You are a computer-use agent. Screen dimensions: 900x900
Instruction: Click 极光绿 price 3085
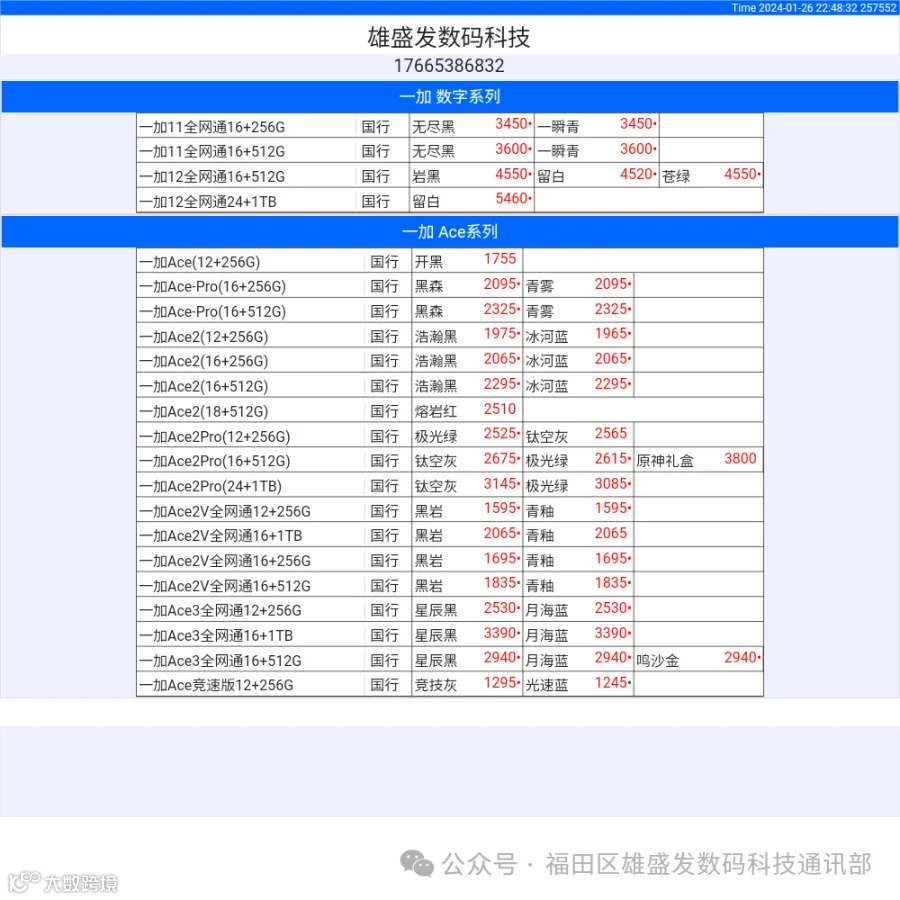pos(611,483)
